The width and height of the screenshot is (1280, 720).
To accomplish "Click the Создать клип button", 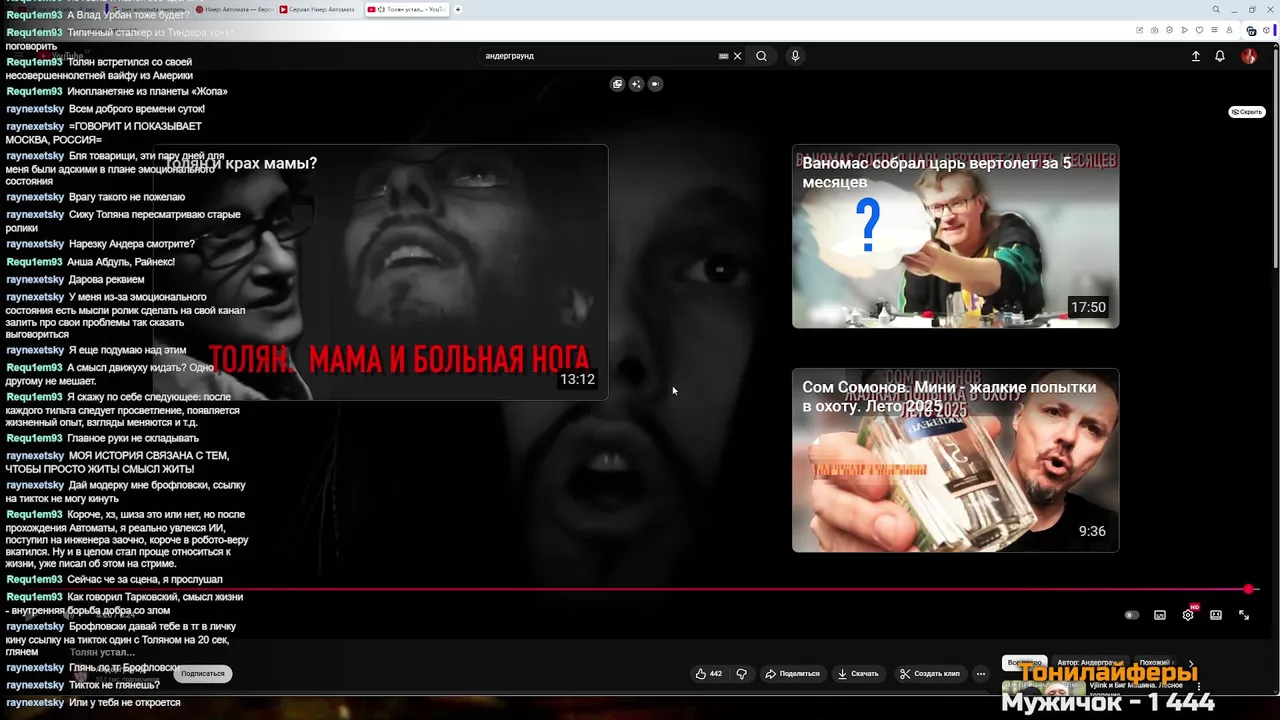I will [x=929, y=674].
